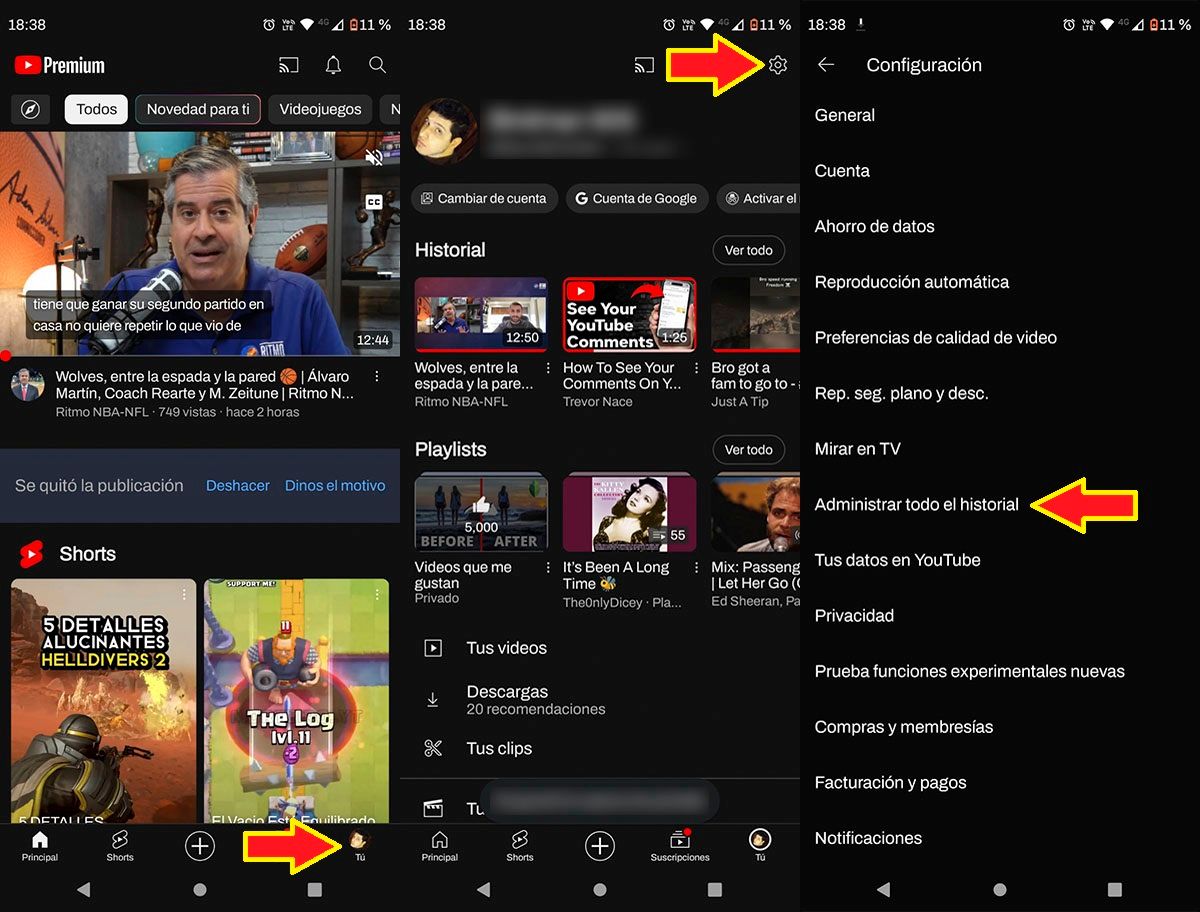1200x912 pixels.
Task: Open Privacidad in Configuración
Action: pyautogui.click(x=854, y=615)
